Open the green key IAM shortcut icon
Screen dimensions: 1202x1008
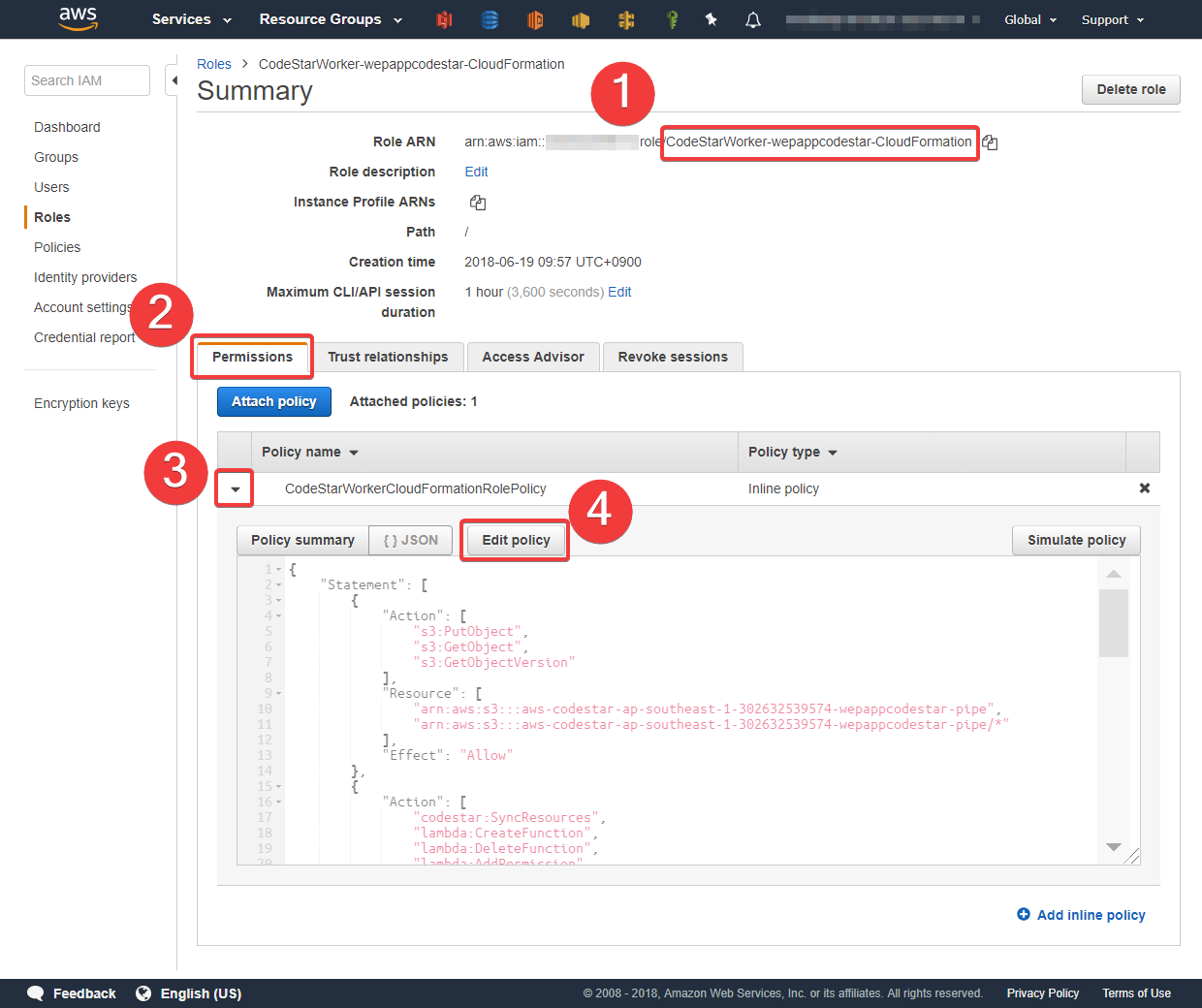[672, 19]
